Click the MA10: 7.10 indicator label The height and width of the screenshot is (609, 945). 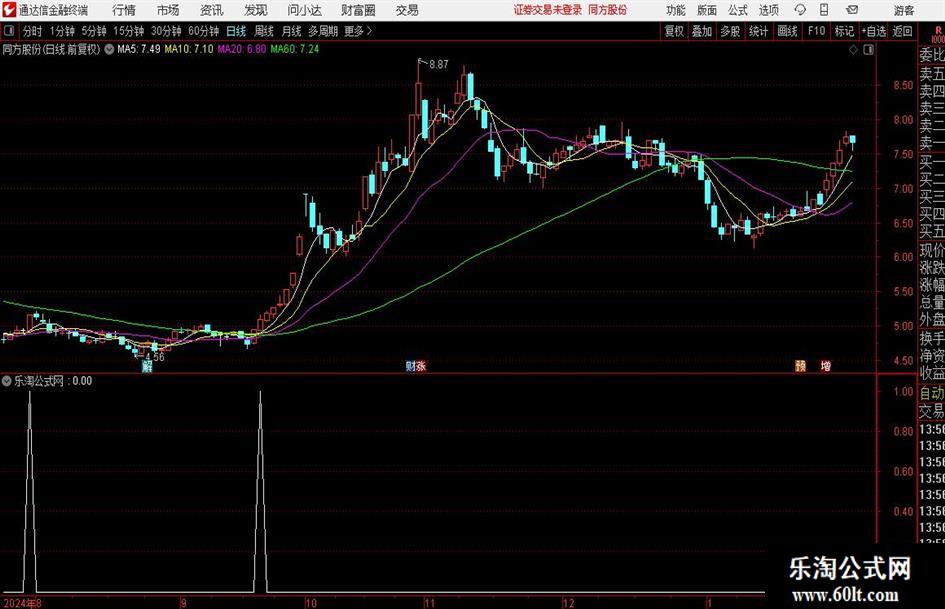pyautogui.click(x=189, y=49)
